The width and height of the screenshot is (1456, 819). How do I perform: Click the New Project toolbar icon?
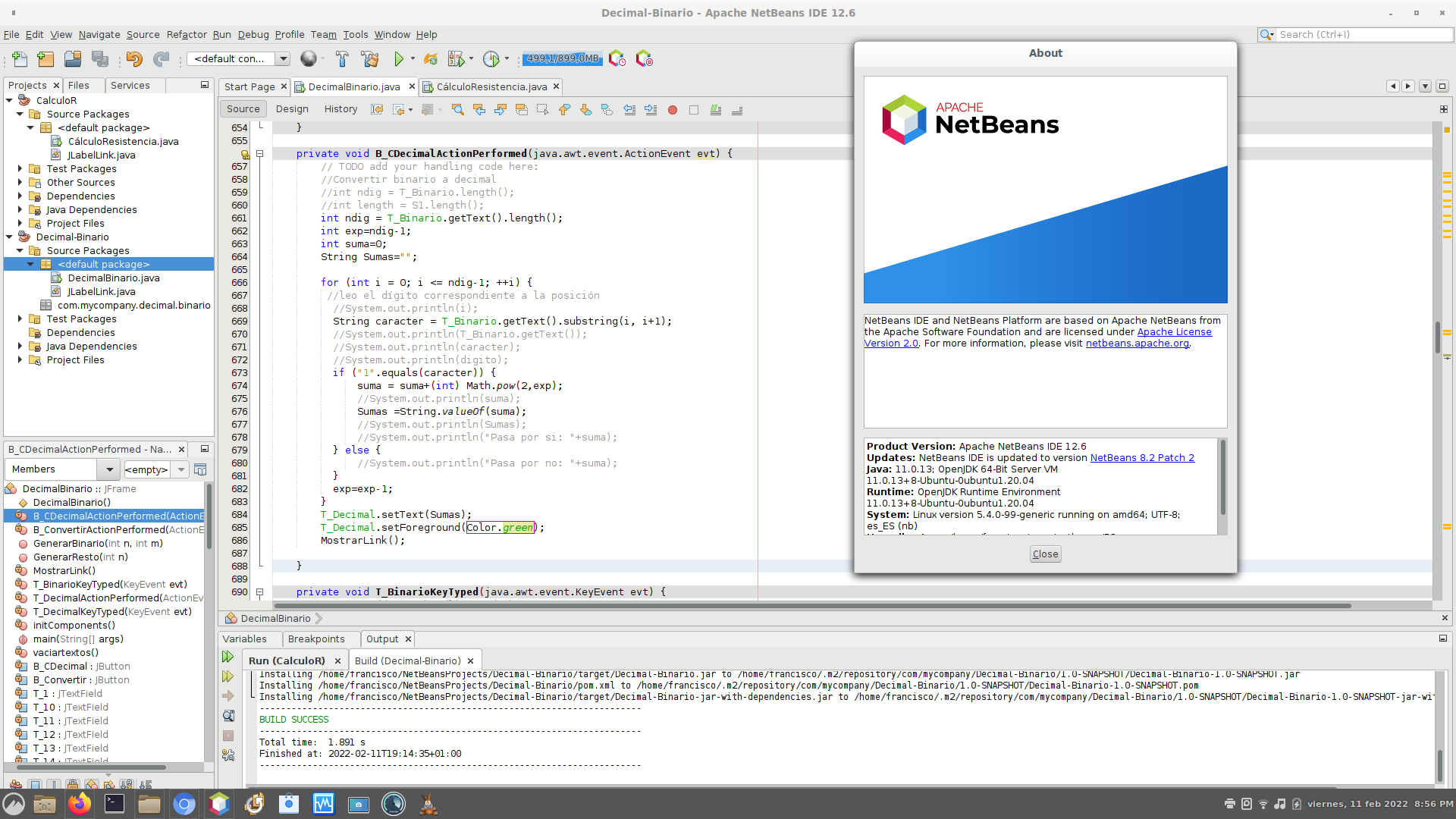coord(45,59)
